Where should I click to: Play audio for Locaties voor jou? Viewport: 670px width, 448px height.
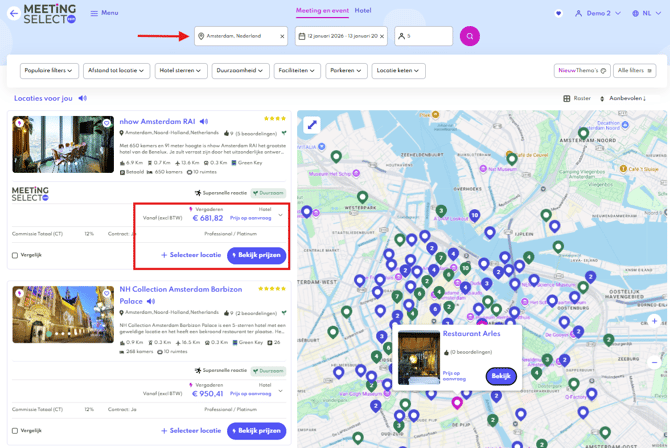tap(82, 98)
